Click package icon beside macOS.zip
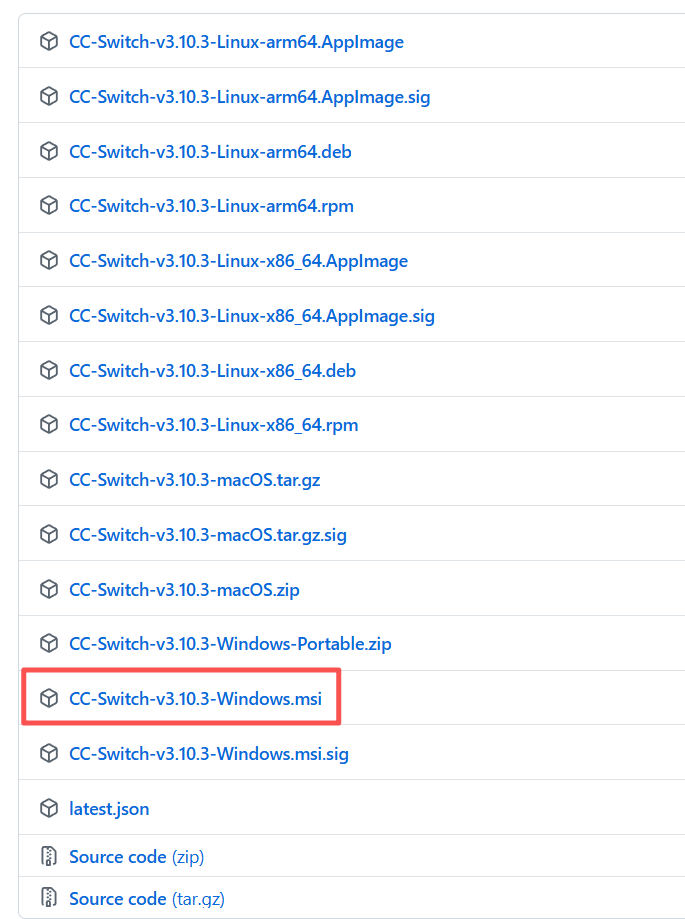Viewport: 685px width, 919px height. coord(49,589)
